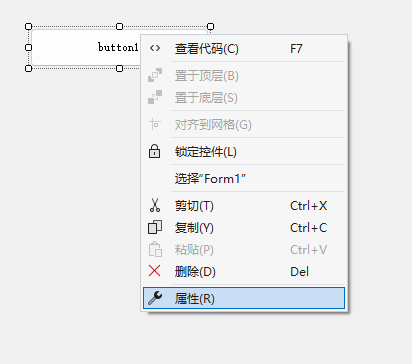
Task: Click the clipboard Paste icon
Action: tap(155, 249)
